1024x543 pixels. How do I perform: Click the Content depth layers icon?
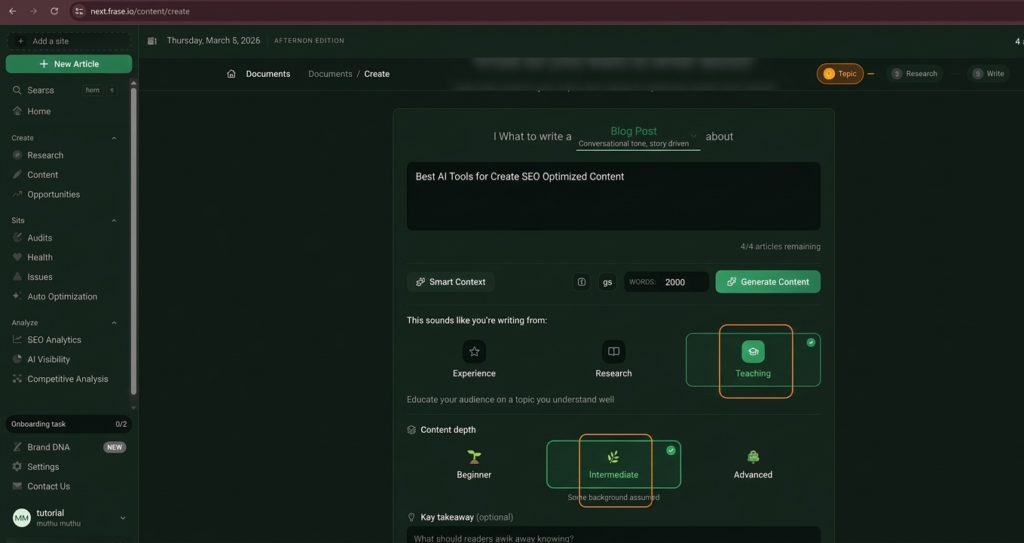click(x=411, y=430)
